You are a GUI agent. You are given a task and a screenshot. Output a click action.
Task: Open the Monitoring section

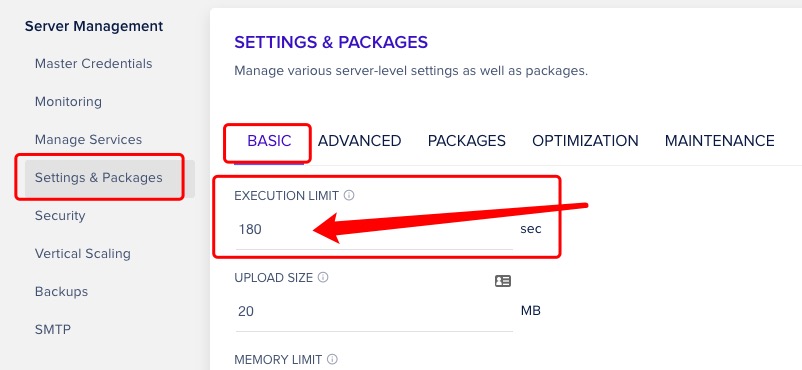[x=68, y=102]
